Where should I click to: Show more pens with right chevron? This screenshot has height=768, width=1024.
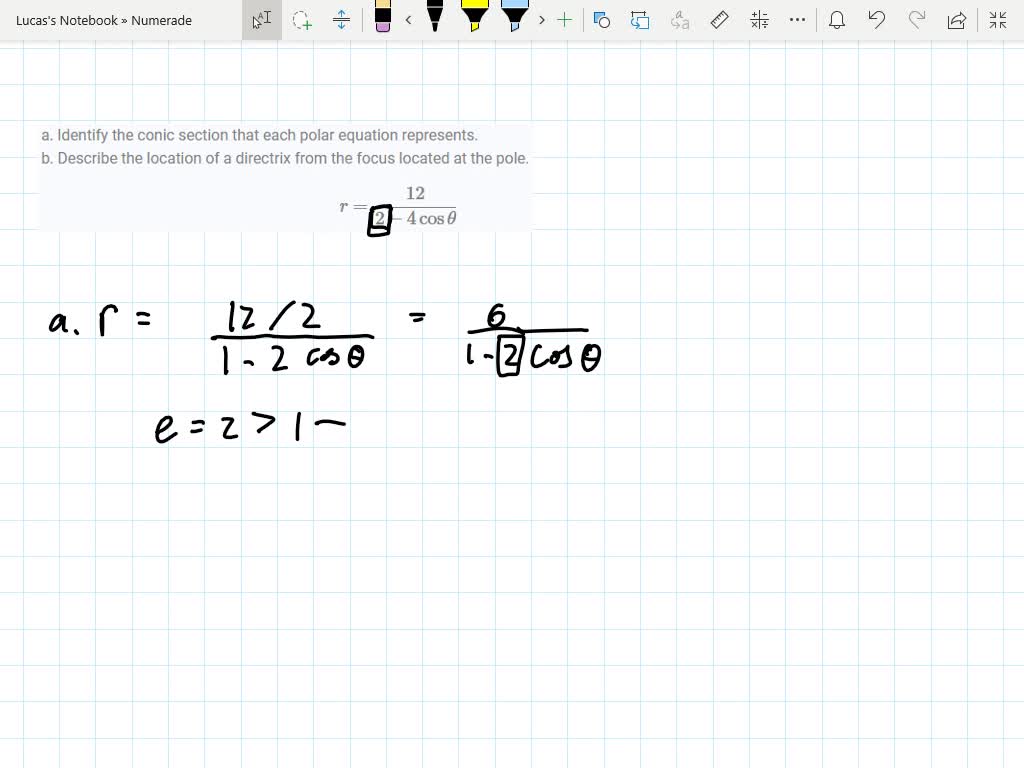[x=541, y=20]
